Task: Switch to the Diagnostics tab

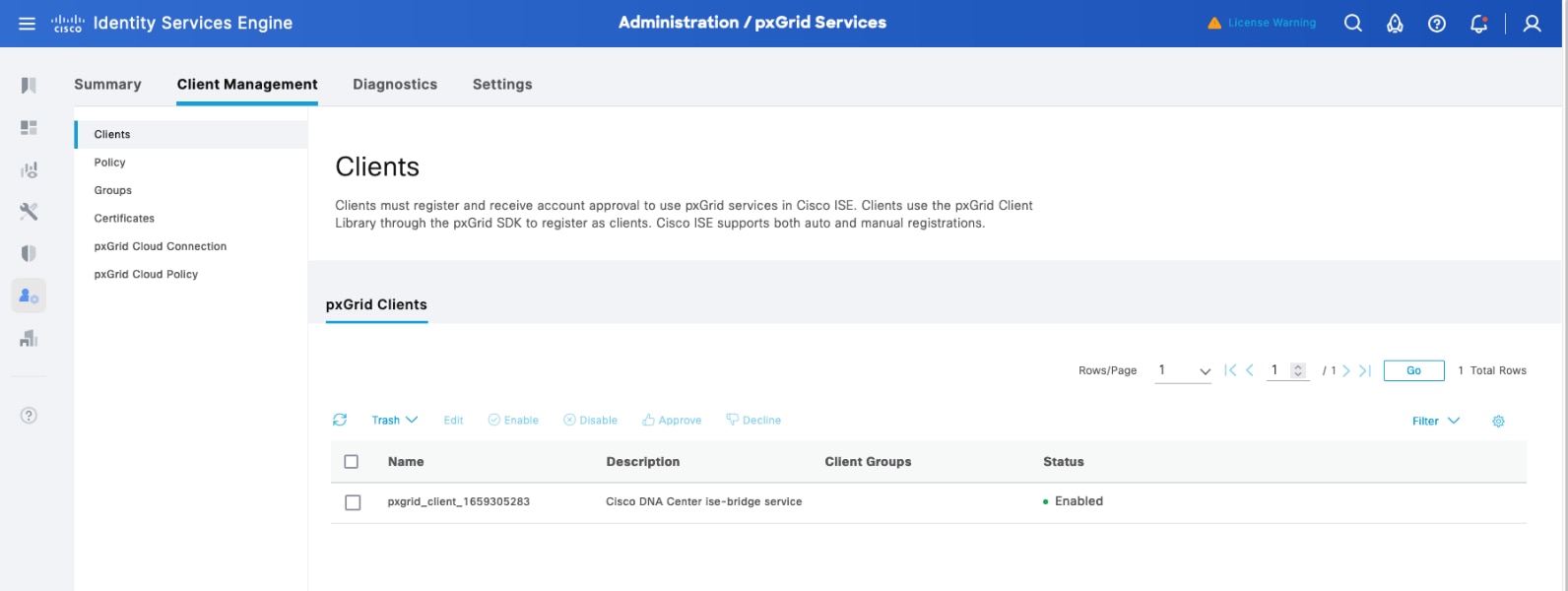Action: click(395, 85)
